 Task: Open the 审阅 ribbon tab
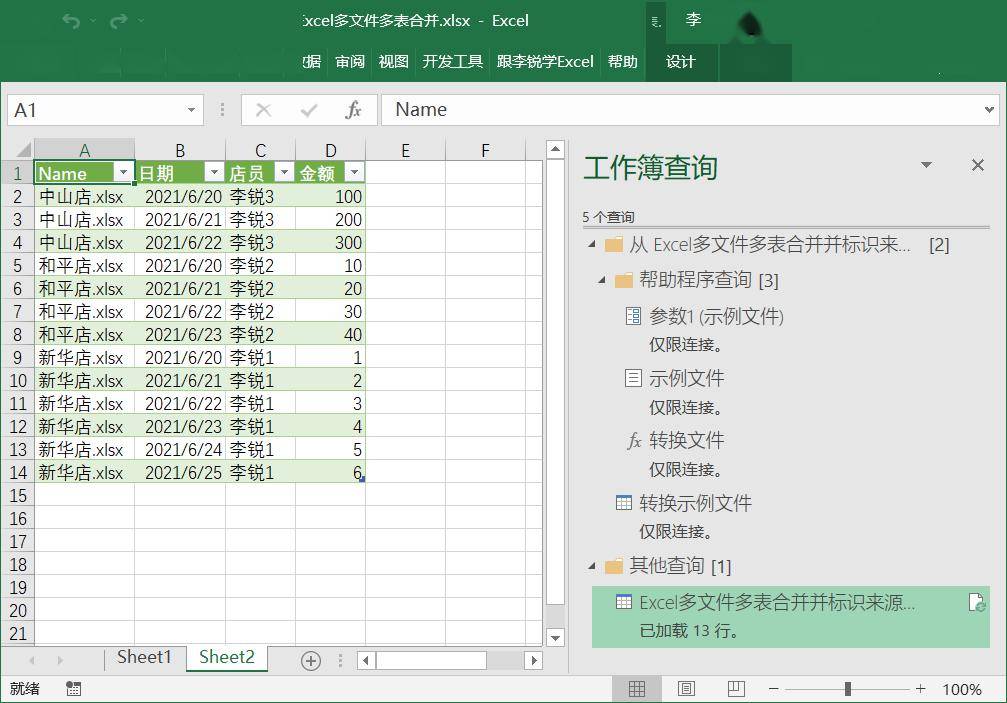(350, 62)
